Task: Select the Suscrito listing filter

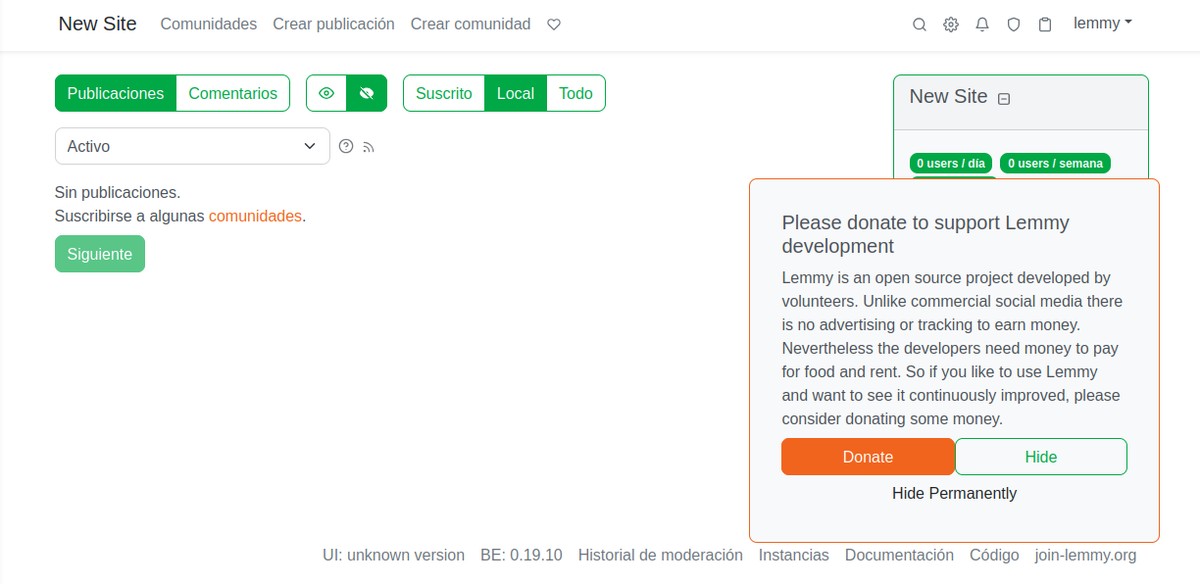Action: (x=443, y=93)
